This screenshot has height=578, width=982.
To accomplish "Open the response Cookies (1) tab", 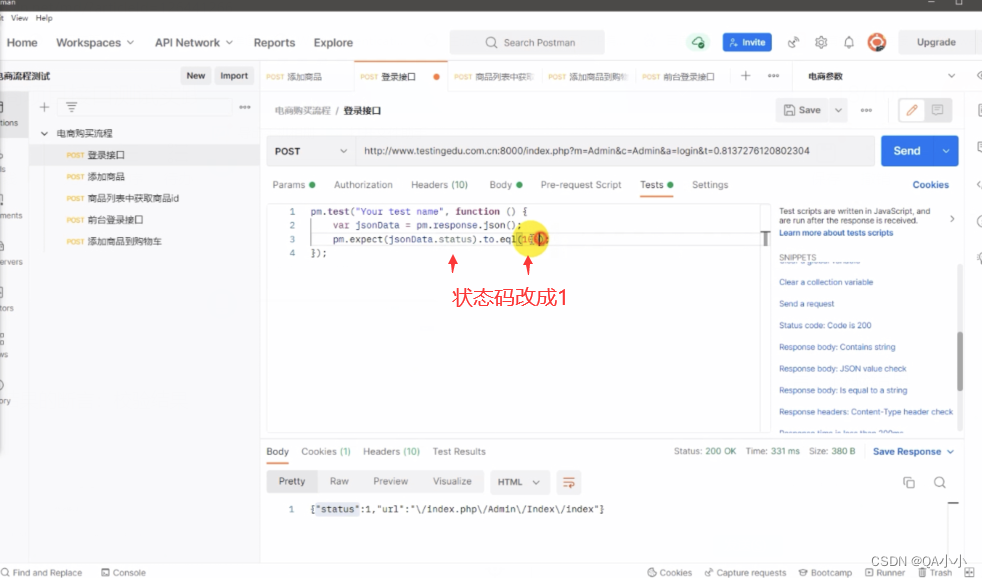I will click(x=326, y=452).
